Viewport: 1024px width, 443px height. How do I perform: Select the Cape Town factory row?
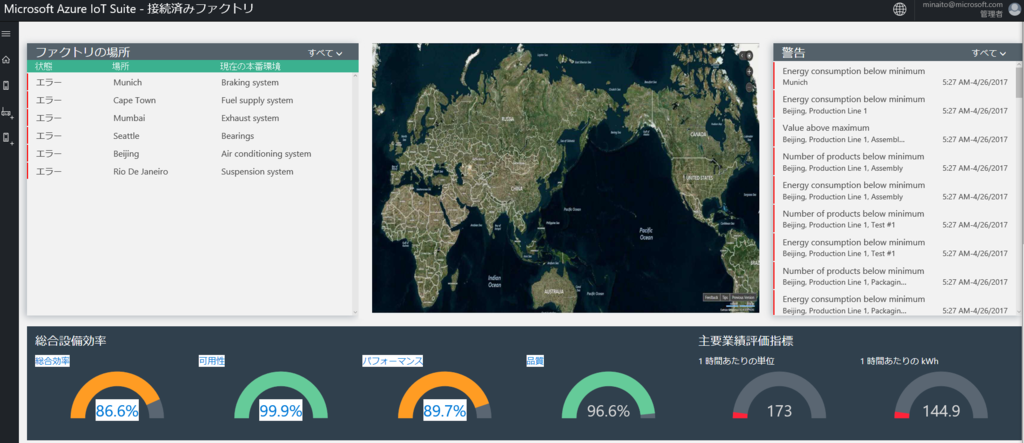[x=189, y=101]
